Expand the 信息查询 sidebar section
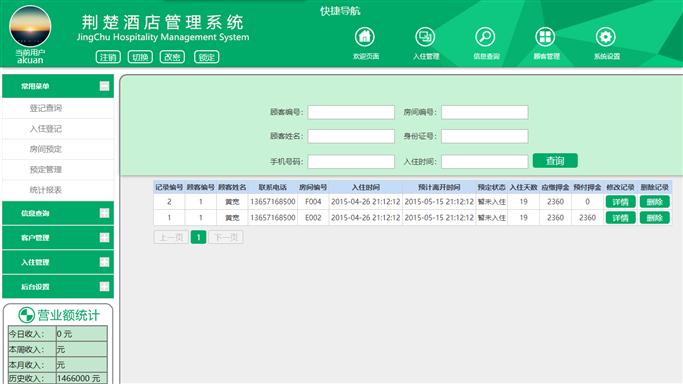683x384 pixels. (104, 213)
